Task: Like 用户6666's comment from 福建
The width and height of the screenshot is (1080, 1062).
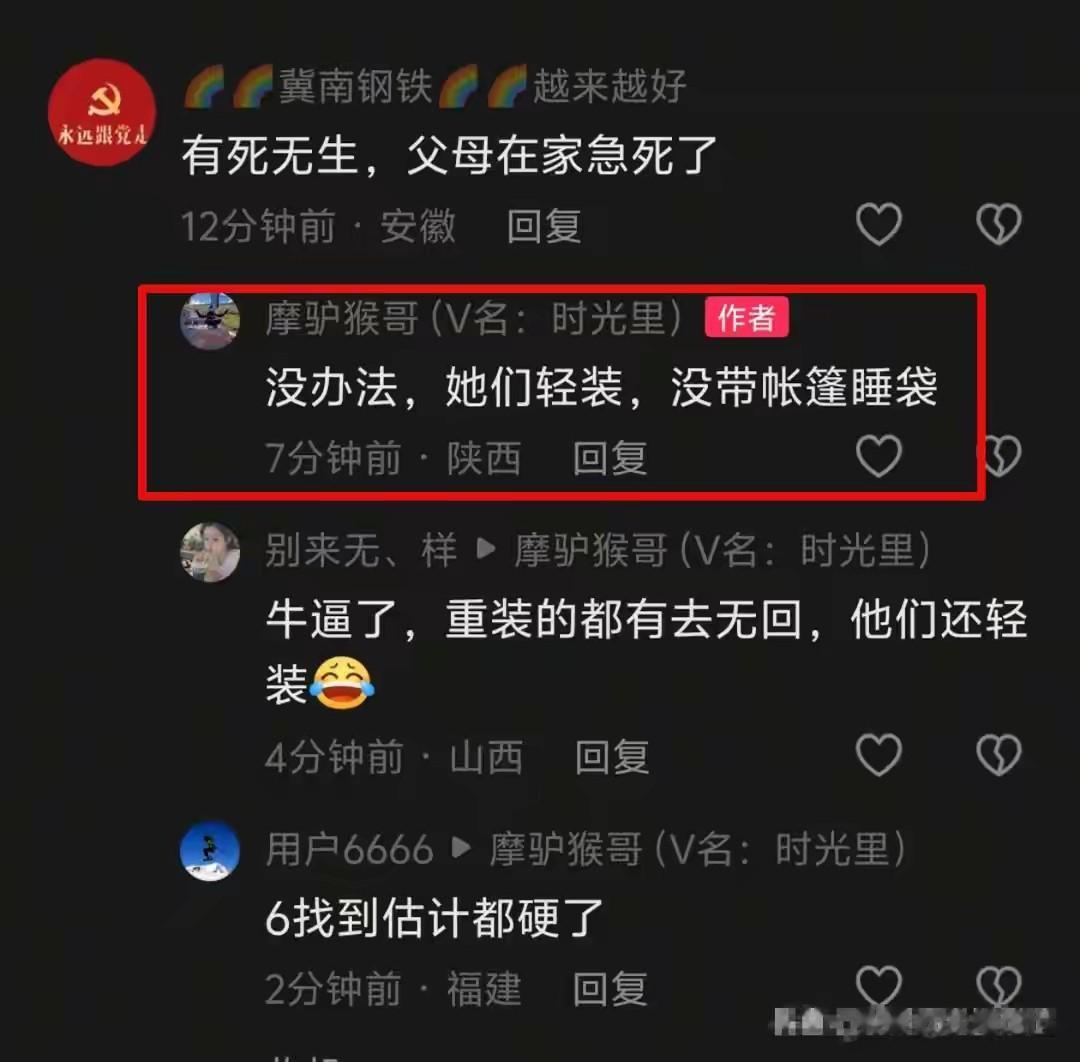Action: coord(878,986)
